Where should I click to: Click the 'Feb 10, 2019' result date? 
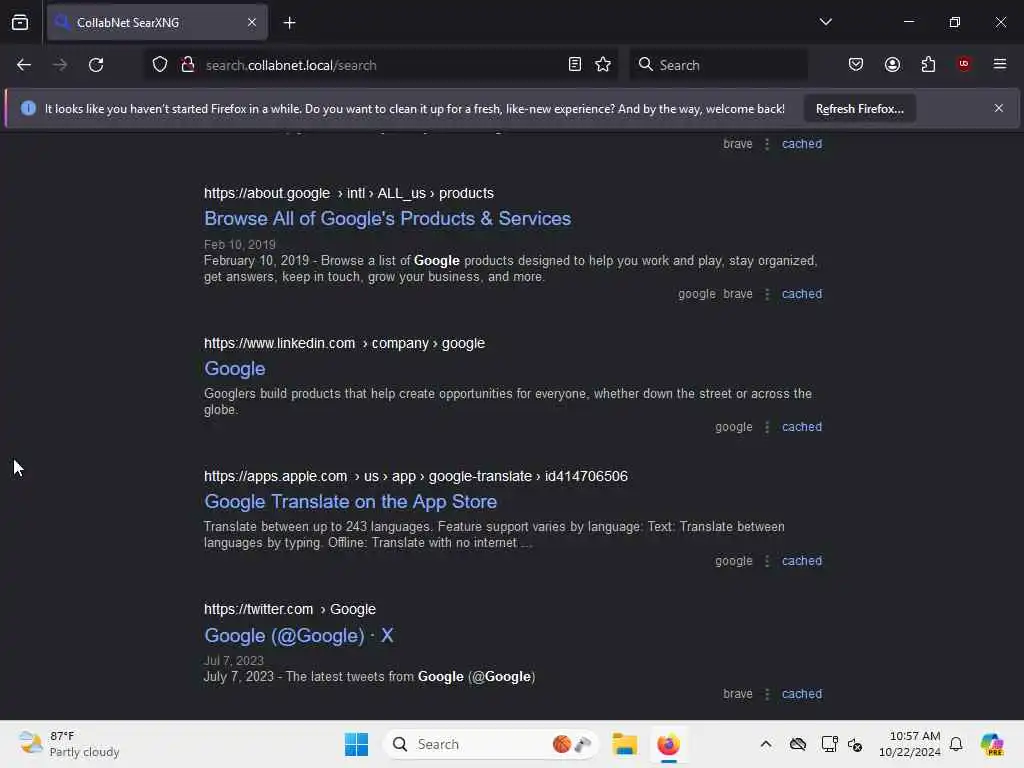click(240, 245)
